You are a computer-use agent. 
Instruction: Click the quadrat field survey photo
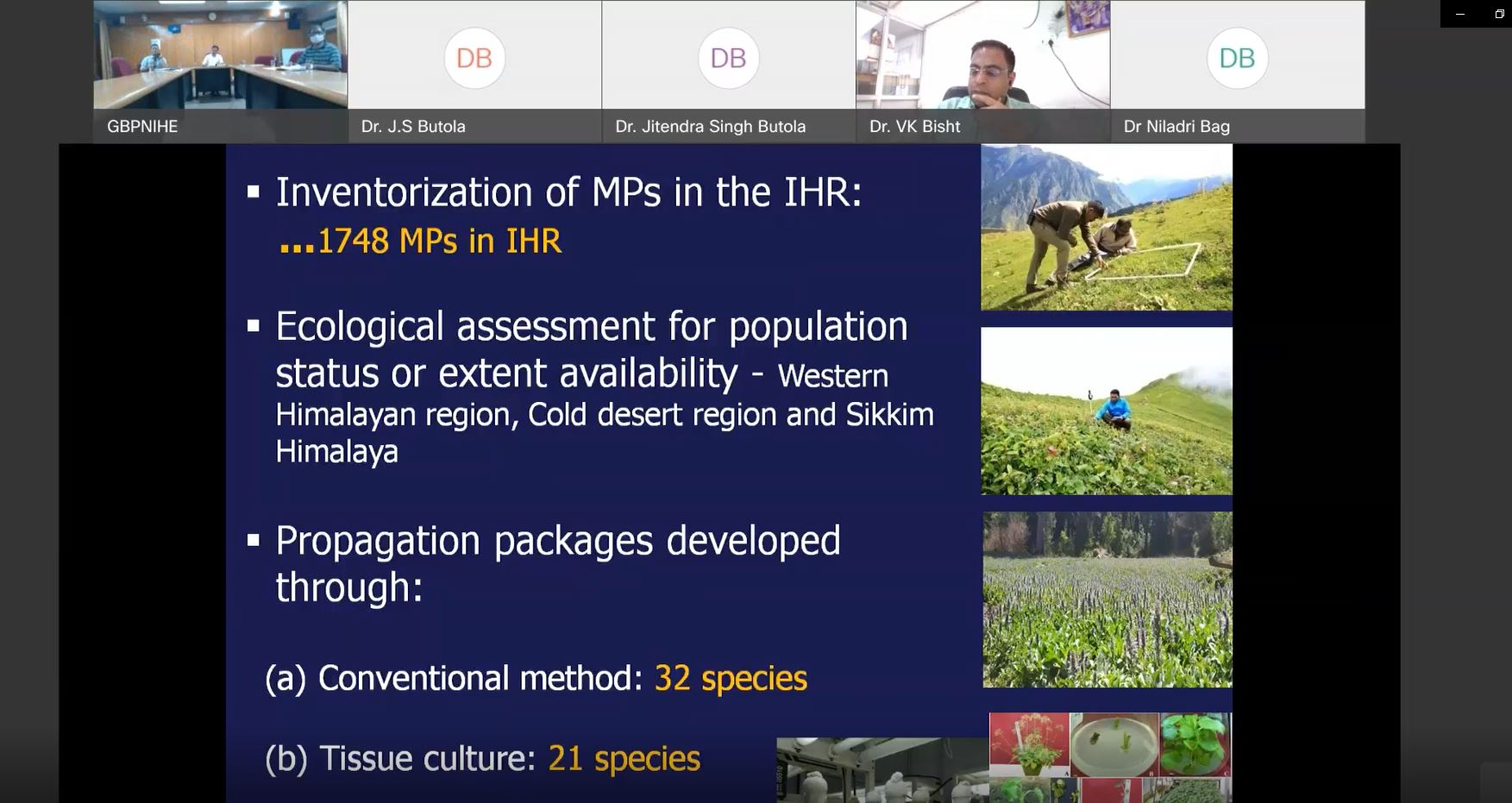coord(1106,227)
